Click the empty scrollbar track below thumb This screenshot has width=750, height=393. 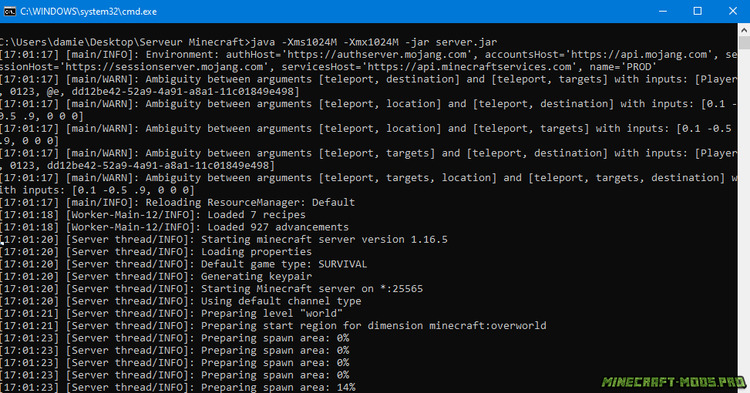[x=744, y=215]
